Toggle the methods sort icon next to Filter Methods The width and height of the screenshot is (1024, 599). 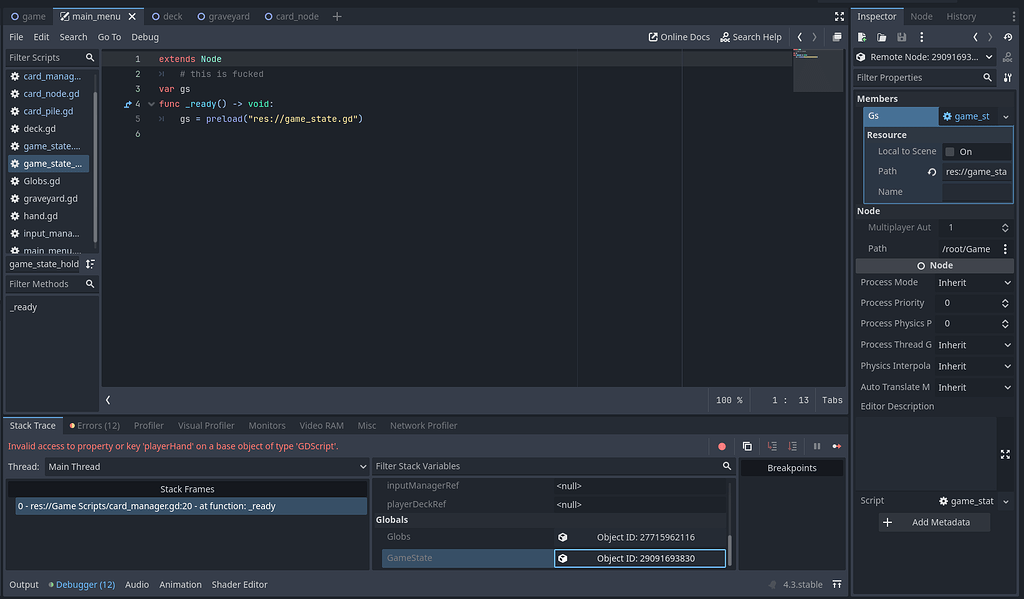pyautogui.click(x=88, y=264)
